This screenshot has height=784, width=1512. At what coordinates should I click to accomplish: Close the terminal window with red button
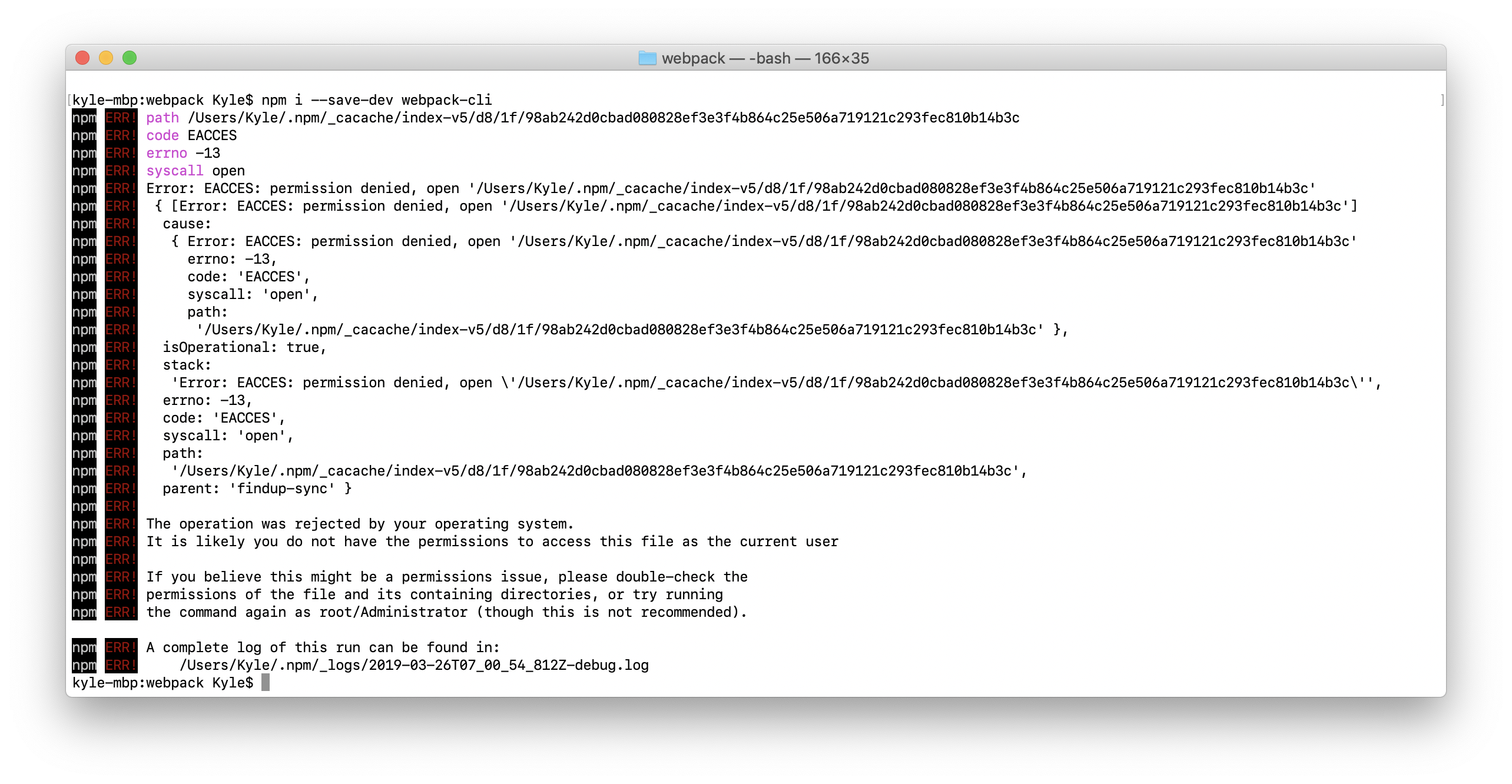pyautogui.click(x=82, y=58)
